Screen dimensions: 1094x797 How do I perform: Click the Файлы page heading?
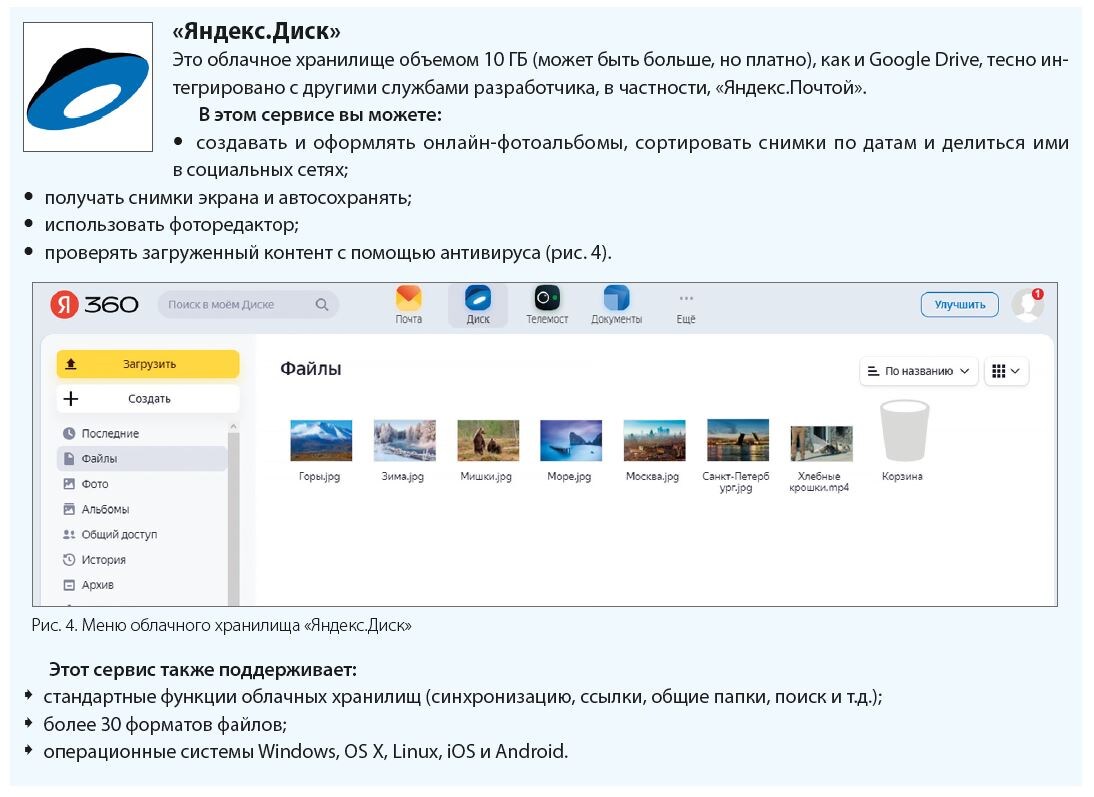pos(310,369)
